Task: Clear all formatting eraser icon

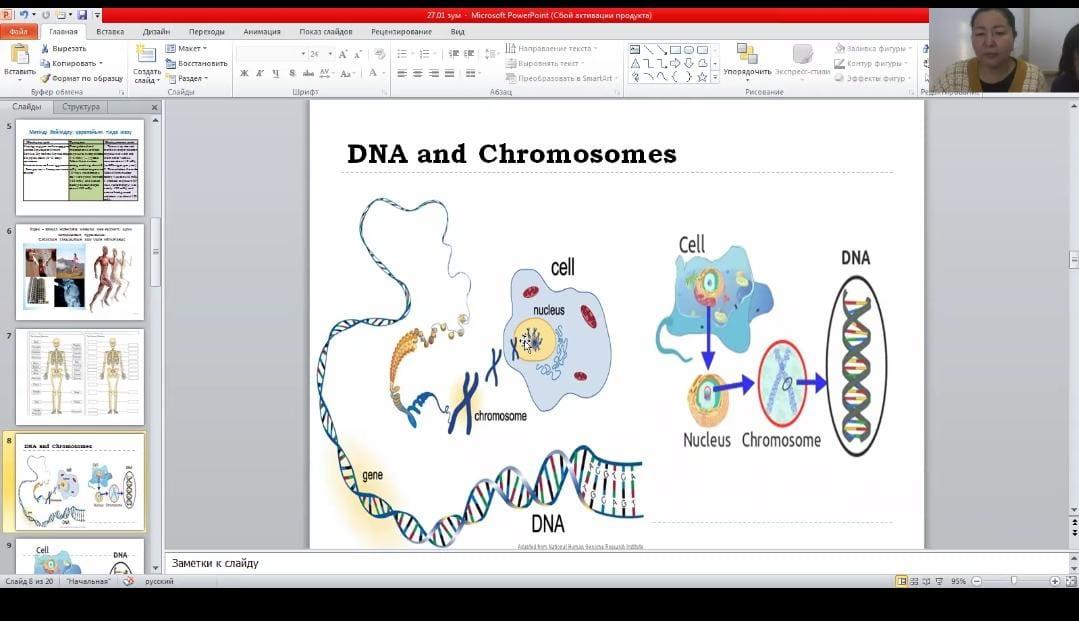Action: [x=379, y=54]
